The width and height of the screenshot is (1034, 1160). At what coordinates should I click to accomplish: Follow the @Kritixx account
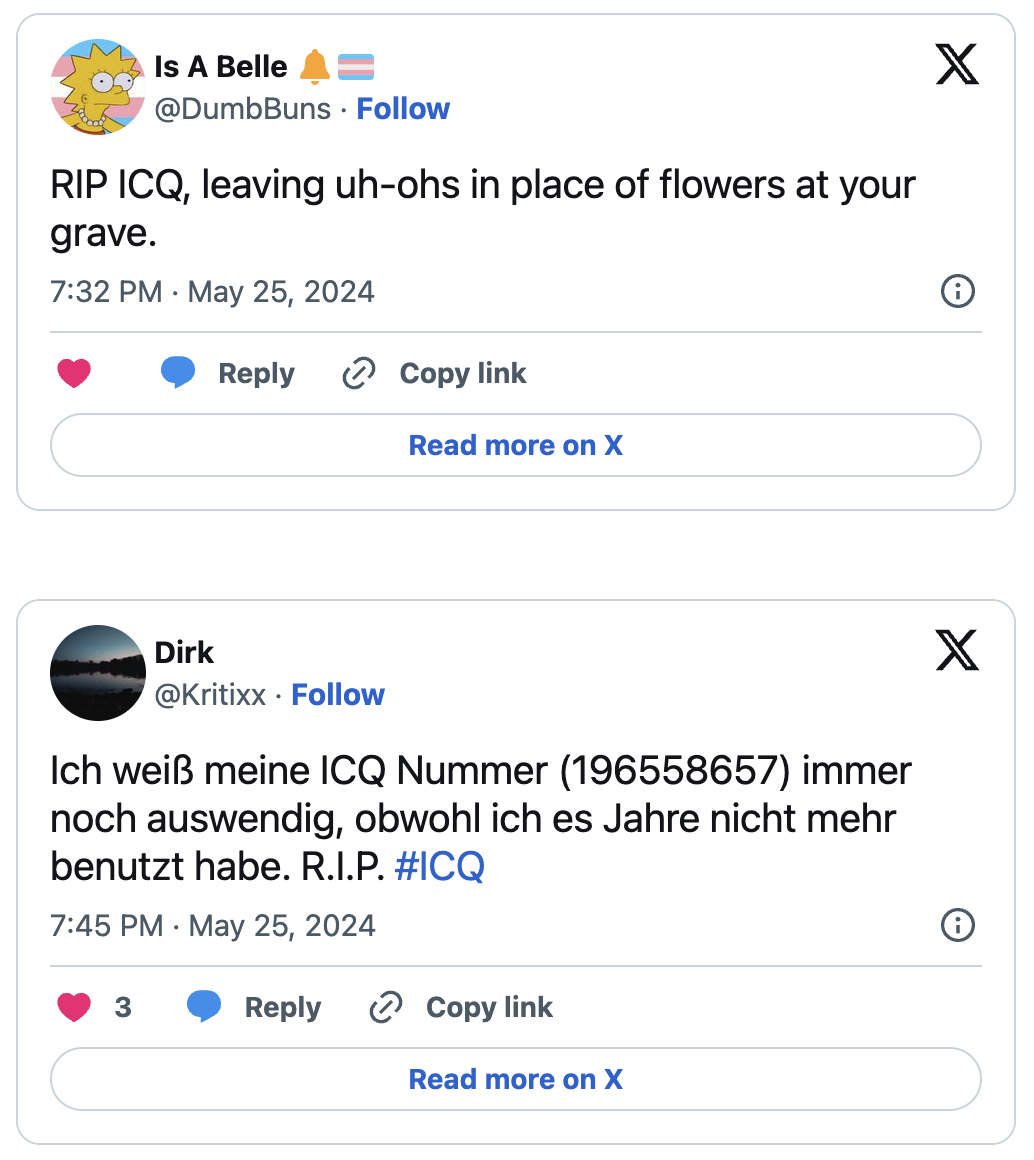[337, 694]
